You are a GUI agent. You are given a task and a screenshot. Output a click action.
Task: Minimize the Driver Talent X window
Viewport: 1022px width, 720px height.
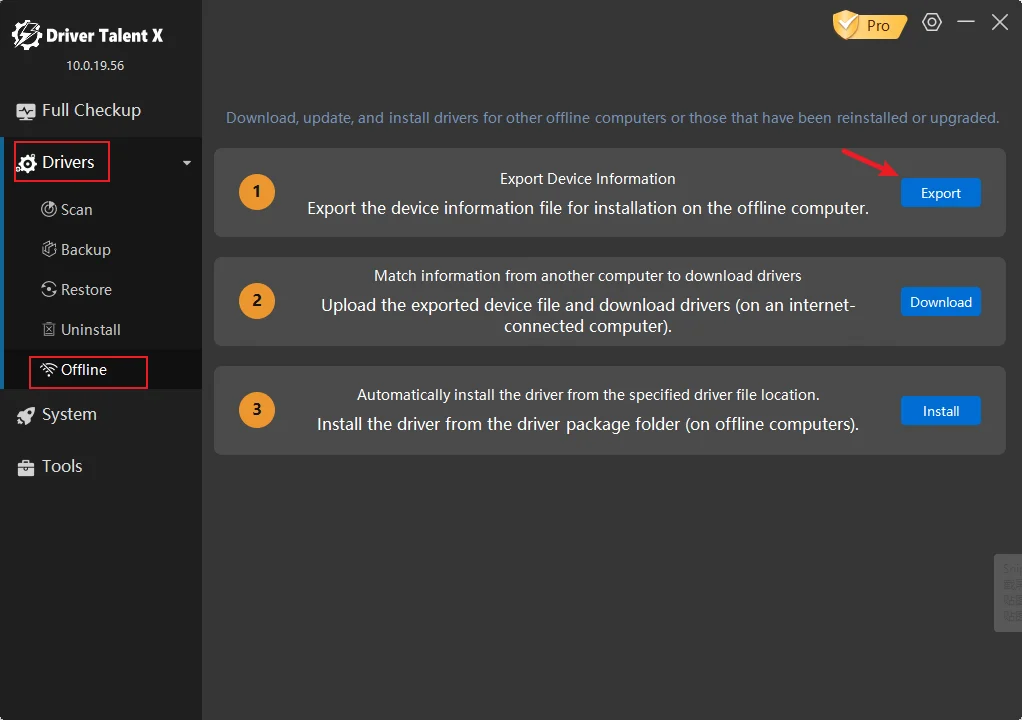tap(966, 22)
